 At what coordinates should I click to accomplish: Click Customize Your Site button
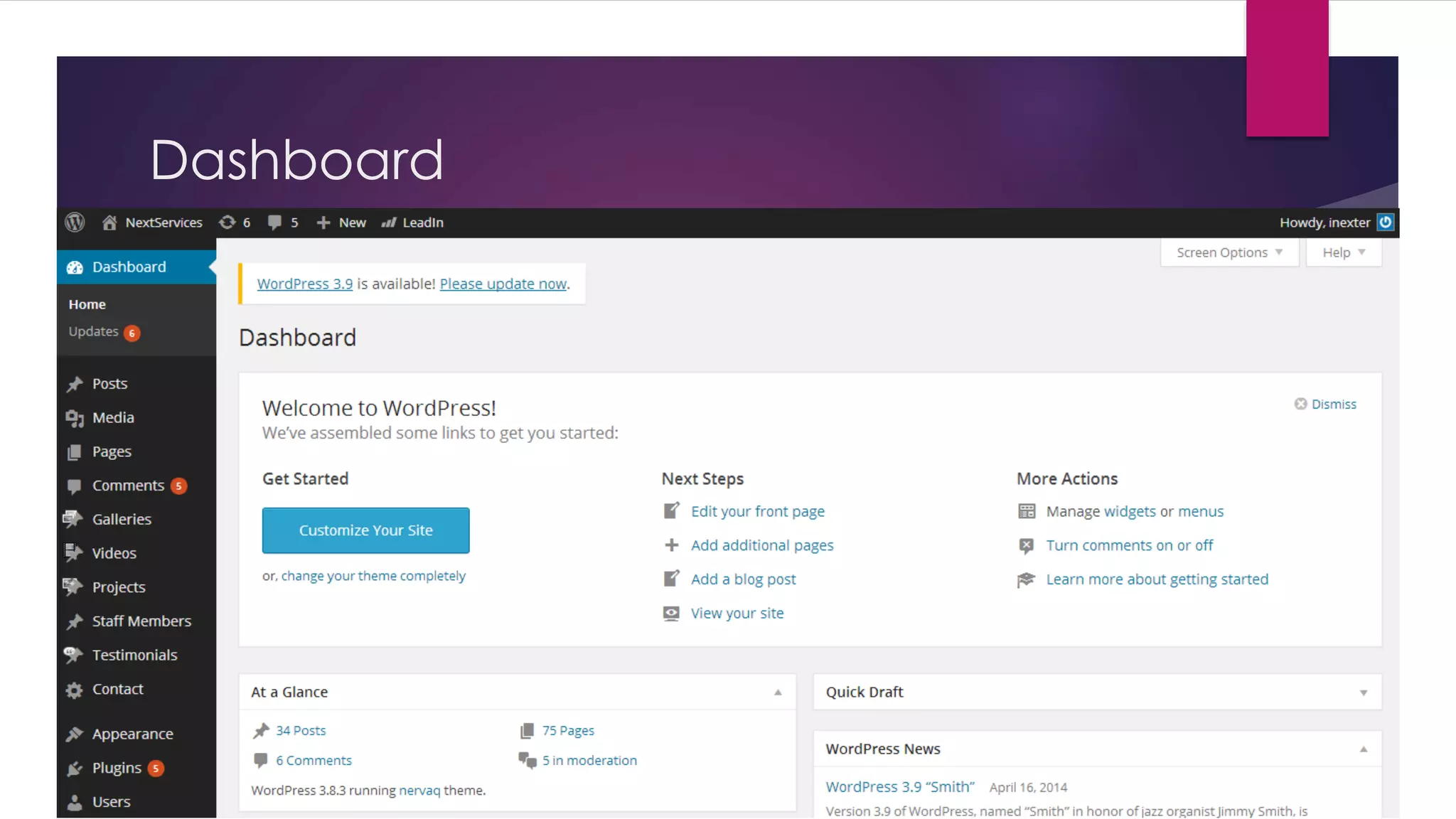tap(365, 530)
